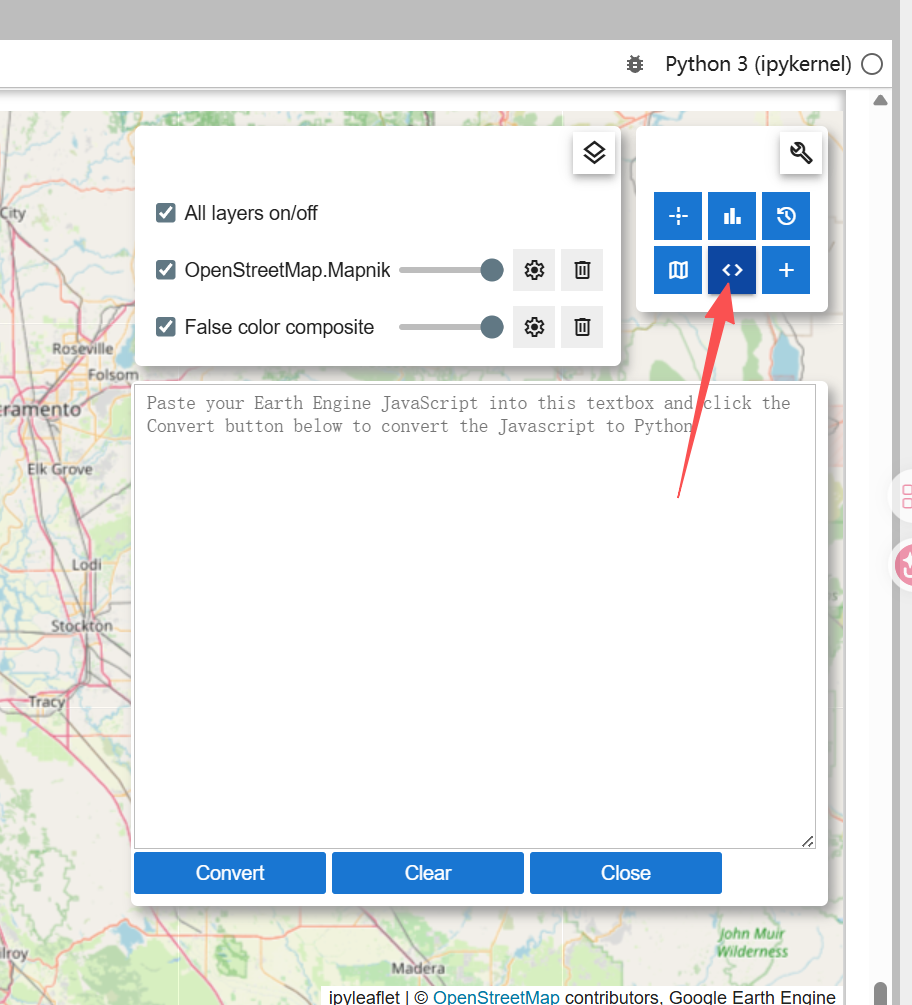Open the OpenStreetMap attribution link
Viewport: 912px width, 1005px height.
[496, 997]
